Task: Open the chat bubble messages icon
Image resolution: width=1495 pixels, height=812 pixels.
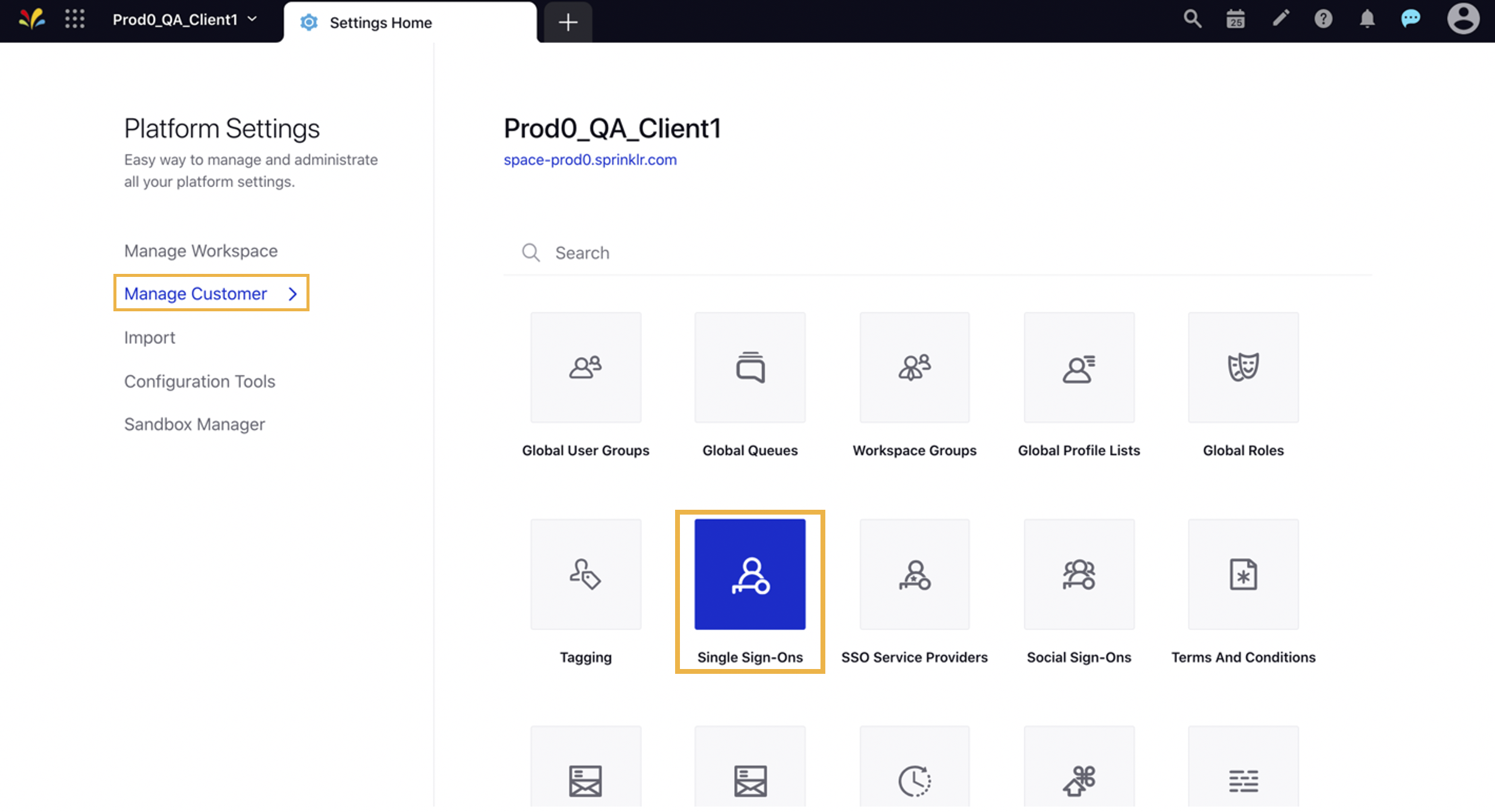Action: tap(1411, 19)
